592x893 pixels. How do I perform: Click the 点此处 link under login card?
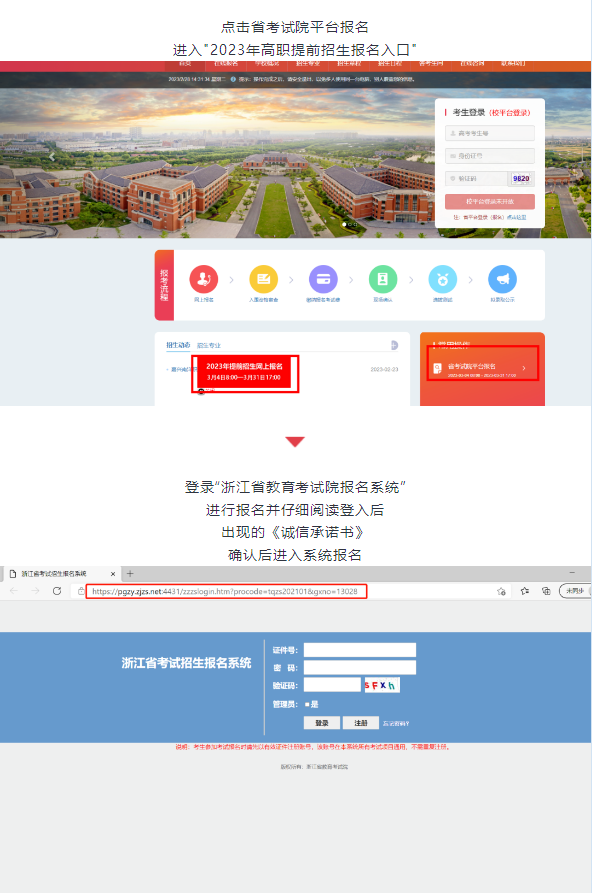(517, 218)
